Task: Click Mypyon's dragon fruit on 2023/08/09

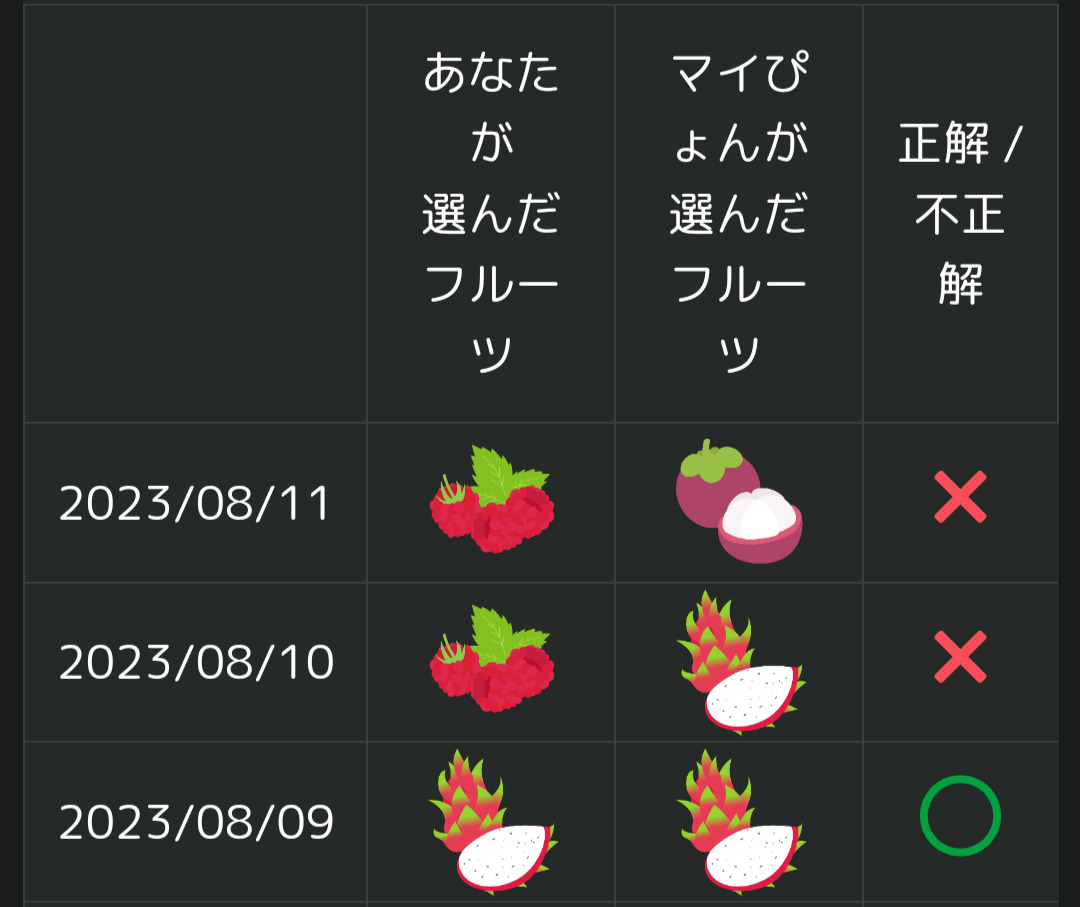Action: (740, 821)
